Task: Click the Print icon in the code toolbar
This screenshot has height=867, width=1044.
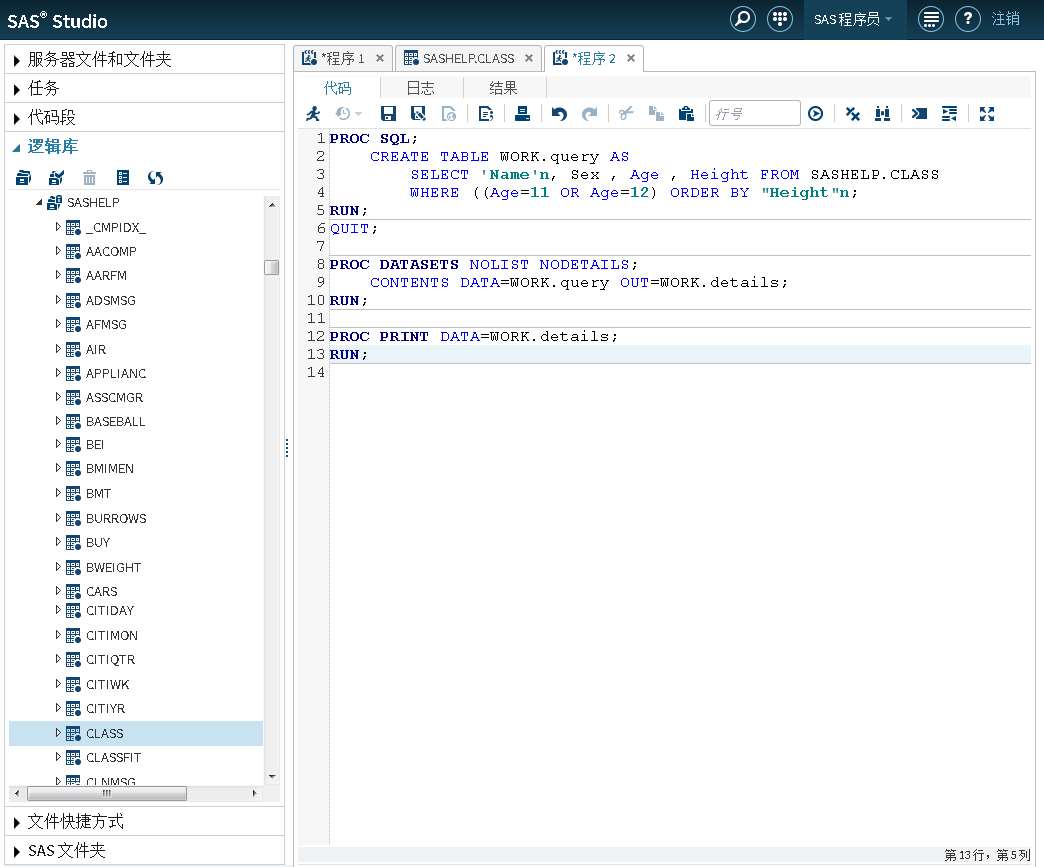Action: point(522,114)
